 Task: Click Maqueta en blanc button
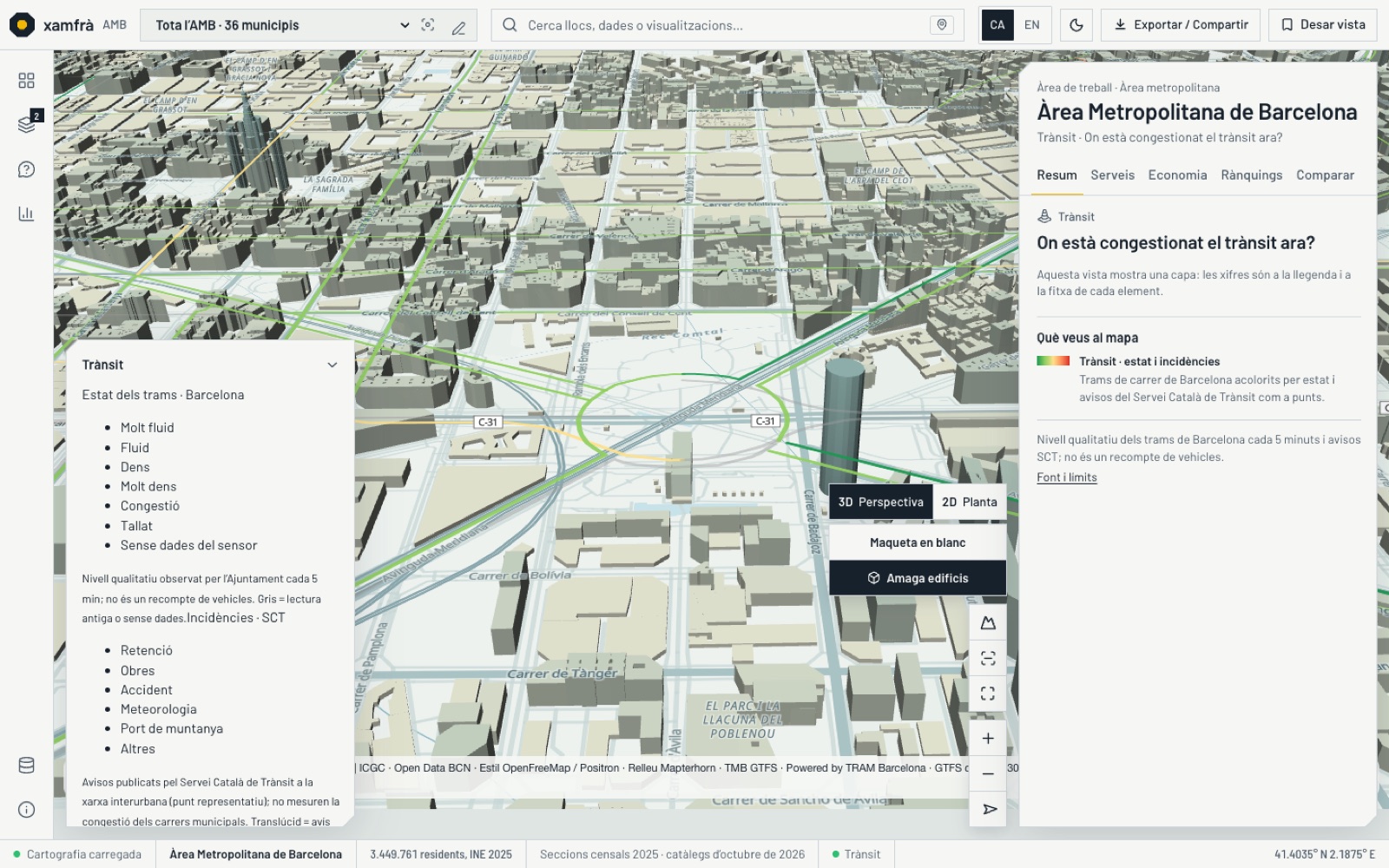[918, 542]
